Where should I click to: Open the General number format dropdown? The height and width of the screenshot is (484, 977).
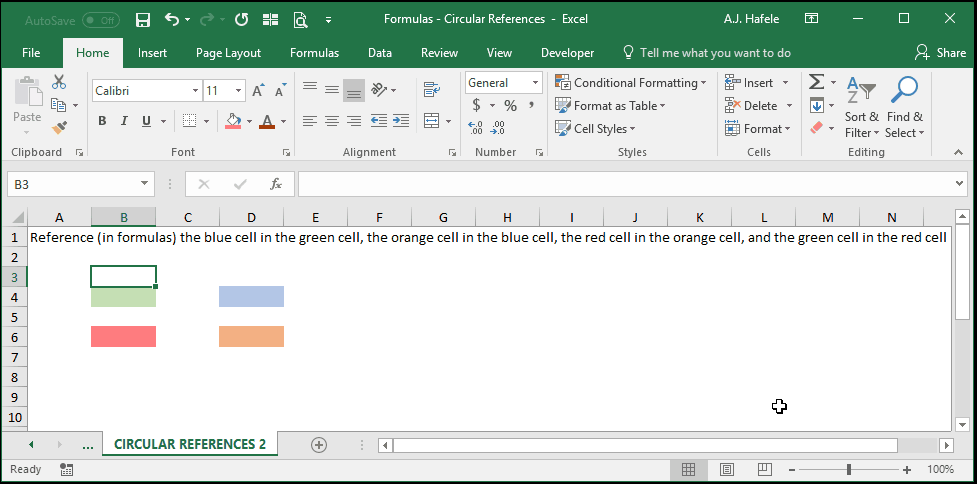click(535, 83)
